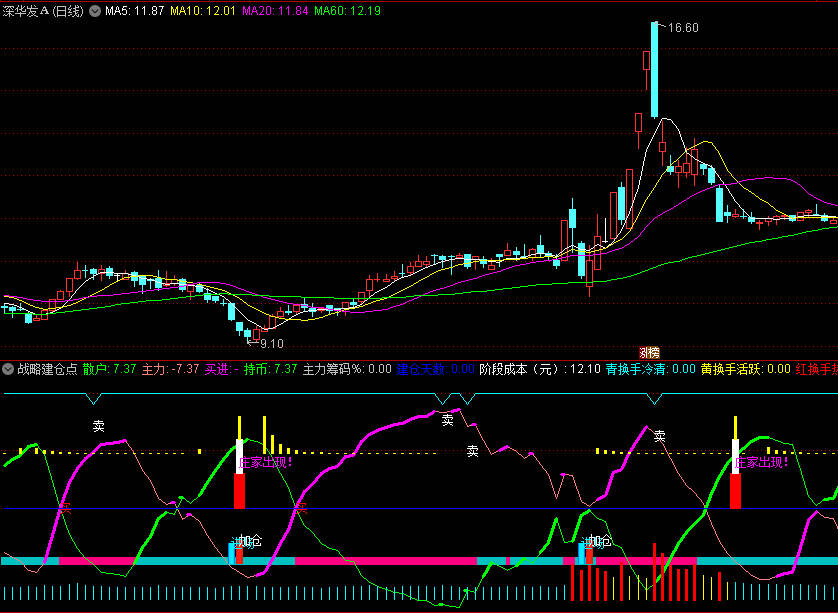Select the yellow MA10: 12.01 label
Screen dimensions: 838x613
(203, 11)
